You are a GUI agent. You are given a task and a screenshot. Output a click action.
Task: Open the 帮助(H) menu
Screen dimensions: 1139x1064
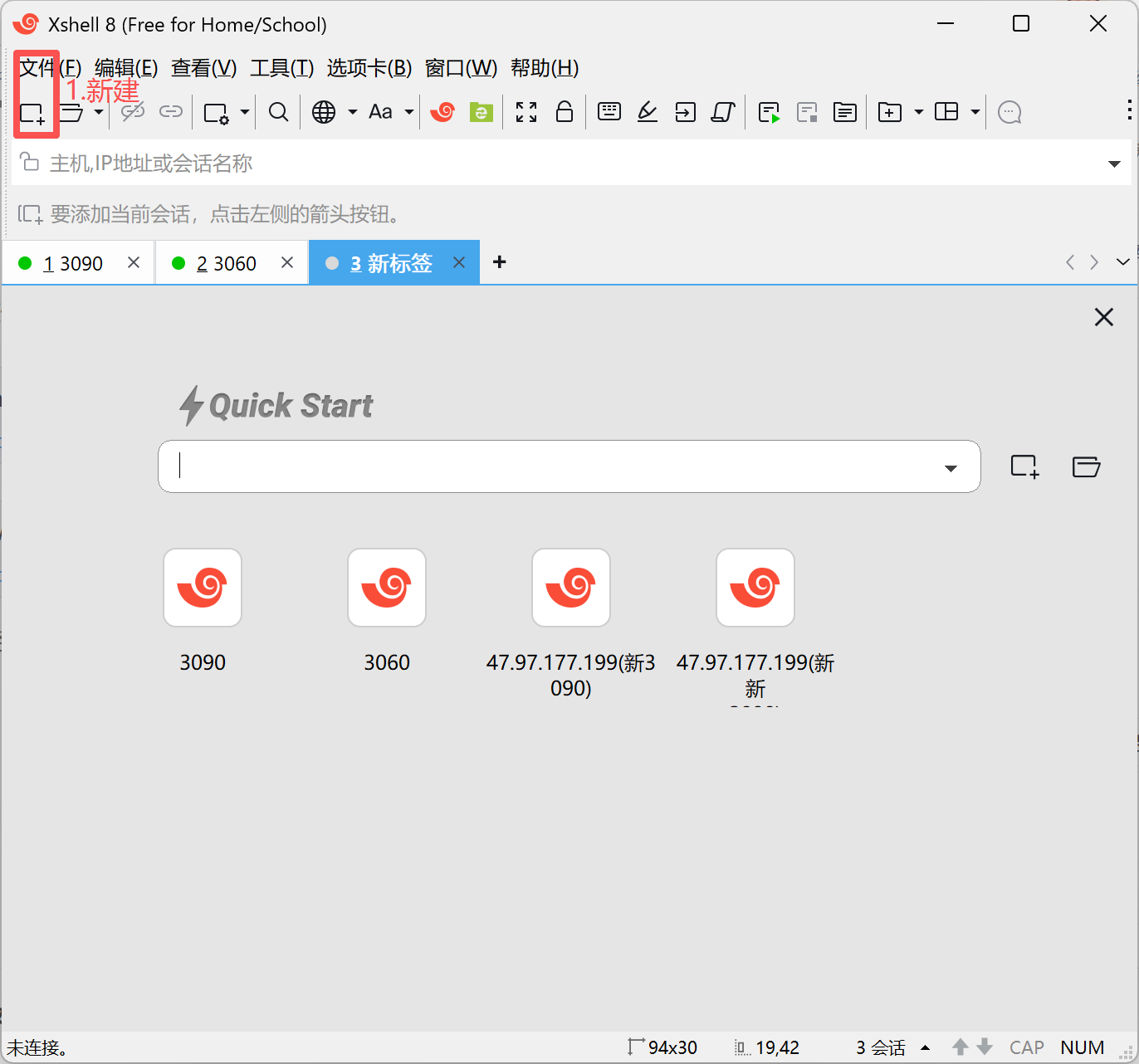545,68
